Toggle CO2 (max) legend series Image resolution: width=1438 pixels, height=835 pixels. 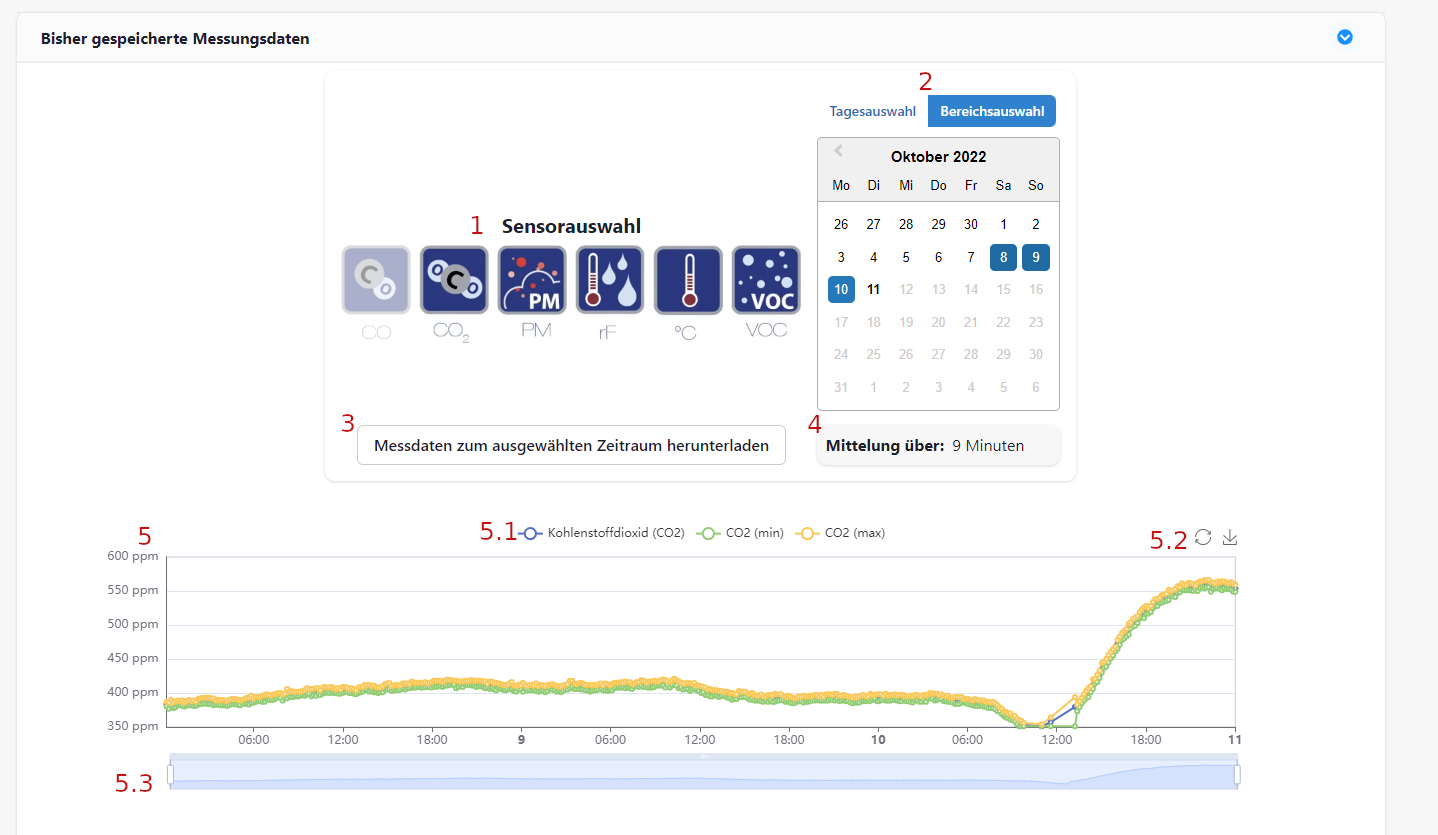click(x=840, y=533)
